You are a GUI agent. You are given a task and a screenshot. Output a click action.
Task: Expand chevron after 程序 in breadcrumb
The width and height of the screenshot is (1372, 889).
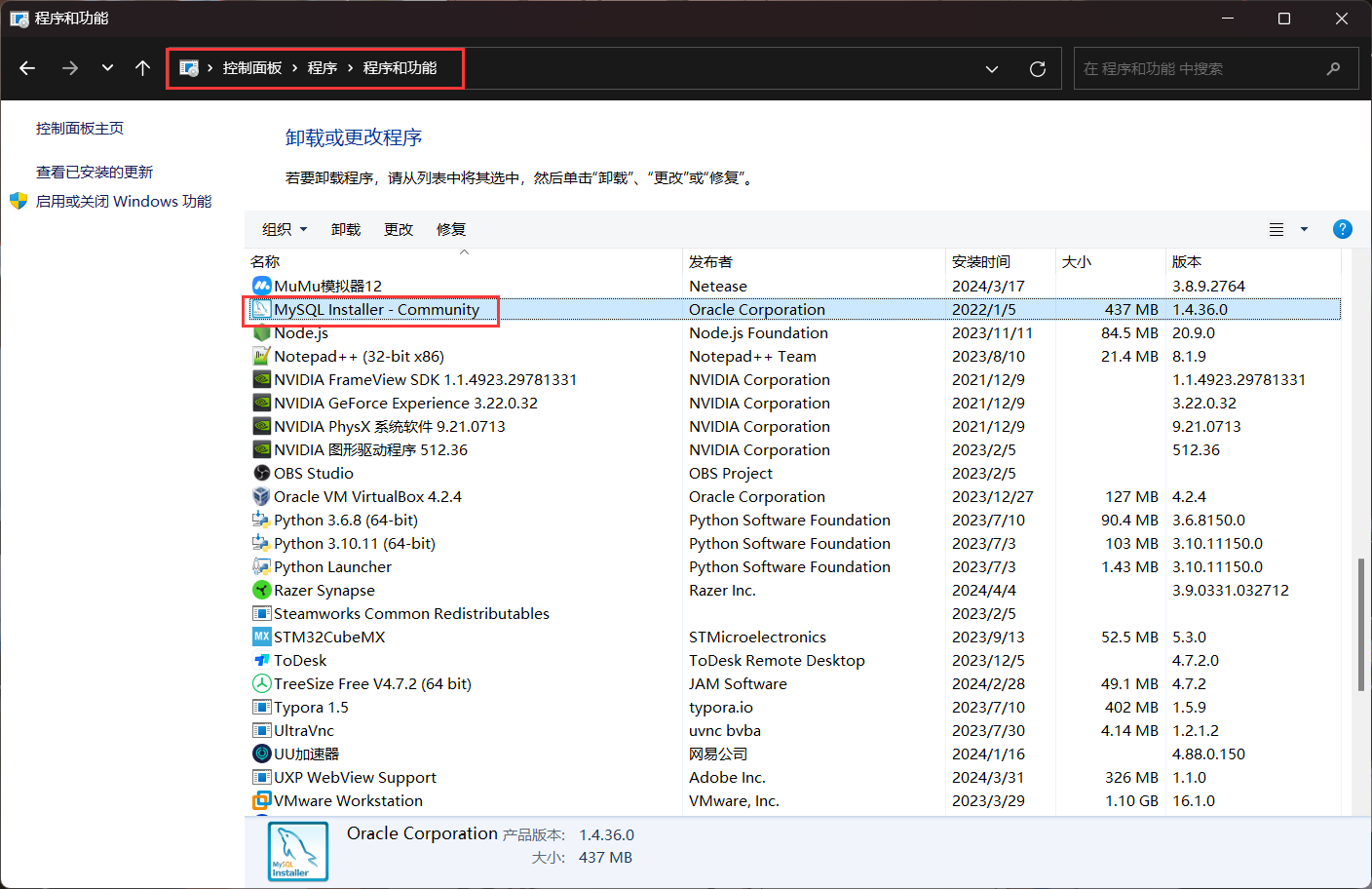tap(350, 68)
